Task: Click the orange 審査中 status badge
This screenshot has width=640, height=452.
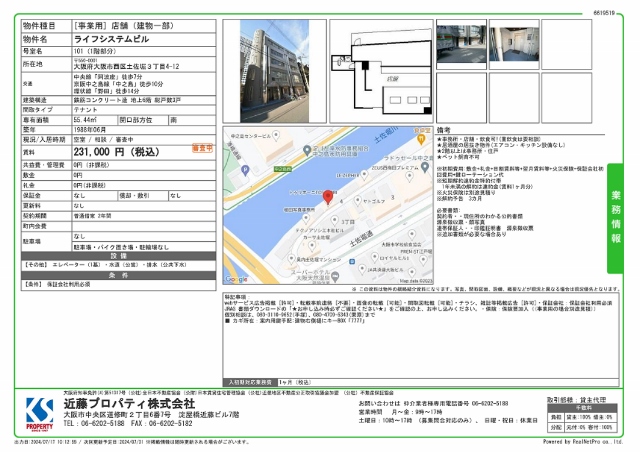Action: [x=202, y=148]
